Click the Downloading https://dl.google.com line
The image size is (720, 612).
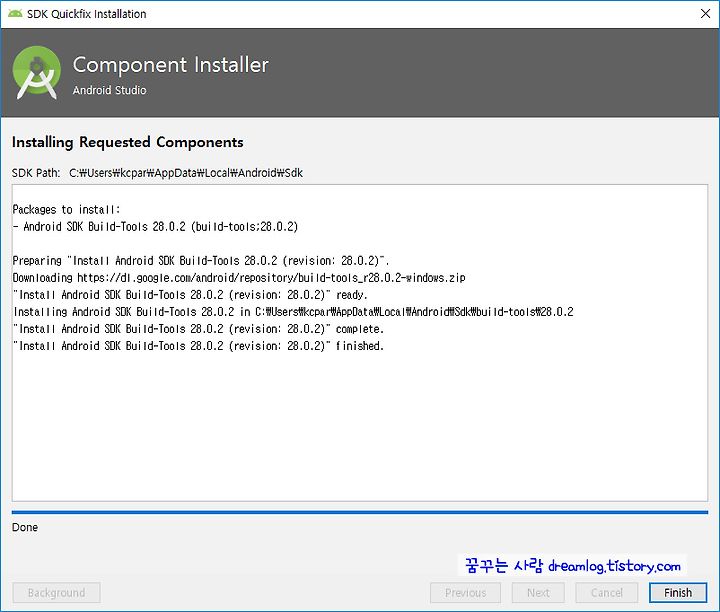click(x=239, y=277)
